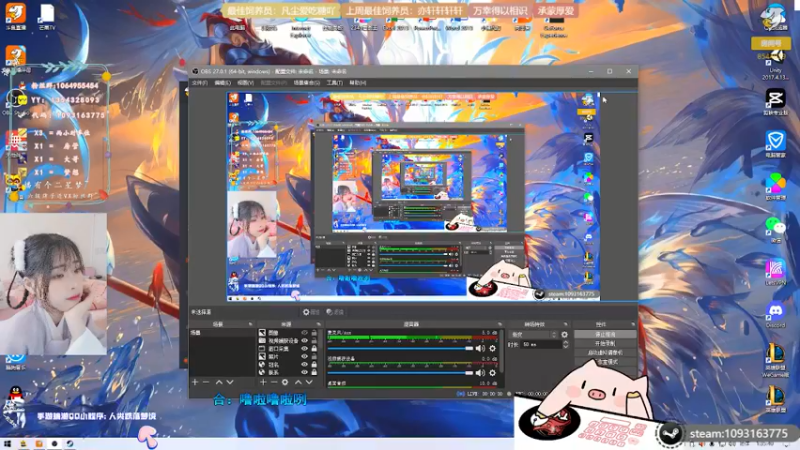Launch the LetsVPN desktop shortcut
Image resolution: width=800 pixels, height=450 pixels.
[776, 271]
